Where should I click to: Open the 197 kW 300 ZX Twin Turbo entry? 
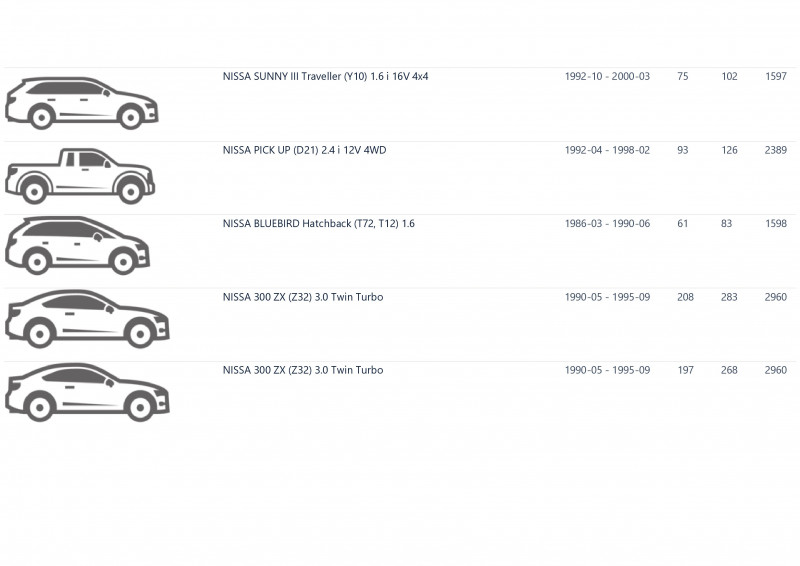pos(303,370)
